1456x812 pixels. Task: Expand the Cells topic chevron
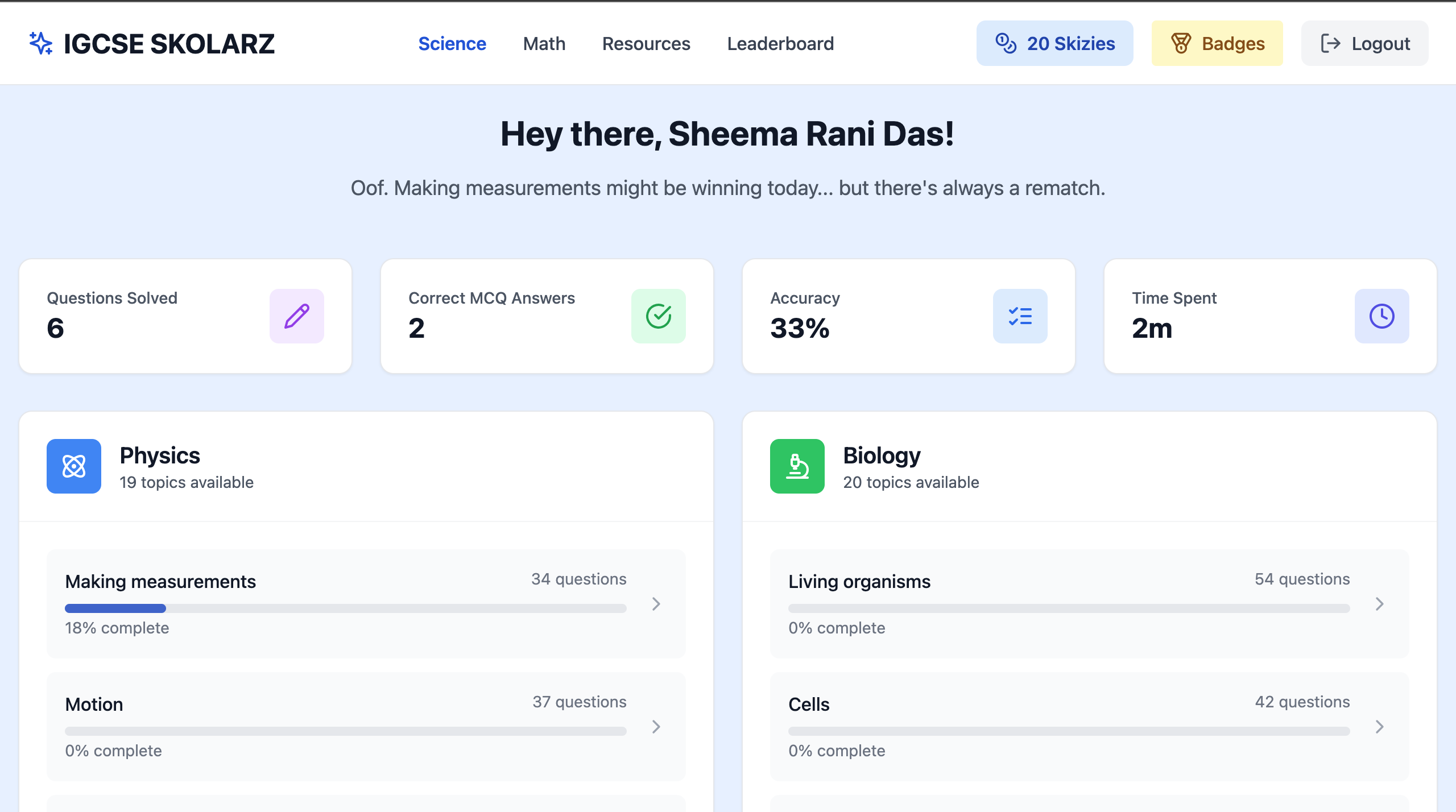(1380, 727)
